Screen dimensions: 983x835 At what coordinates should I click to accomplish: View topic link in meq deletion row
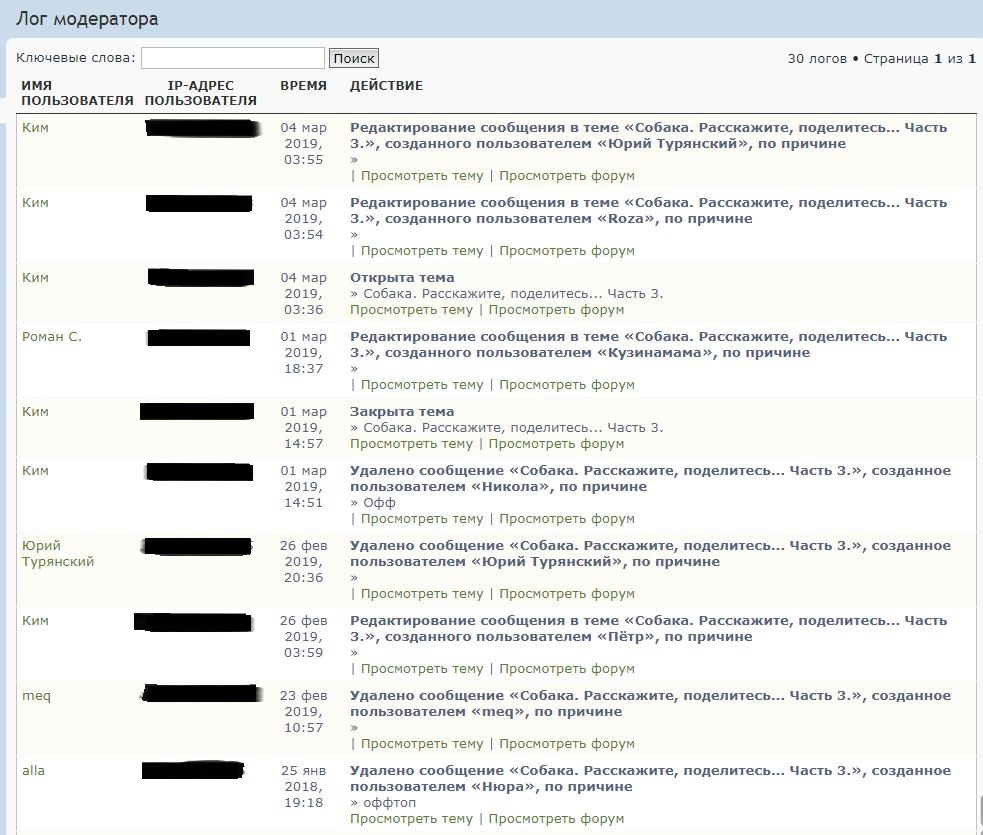click(422, 744)
